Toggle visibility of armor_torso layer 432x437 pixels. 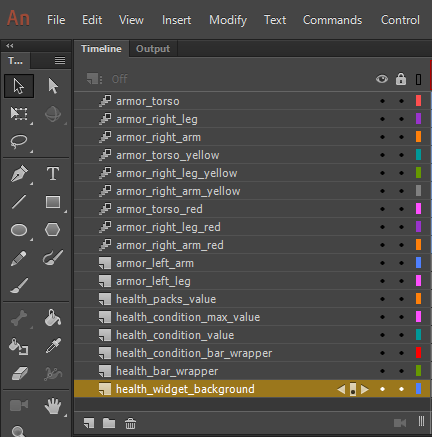coord(382,101)
